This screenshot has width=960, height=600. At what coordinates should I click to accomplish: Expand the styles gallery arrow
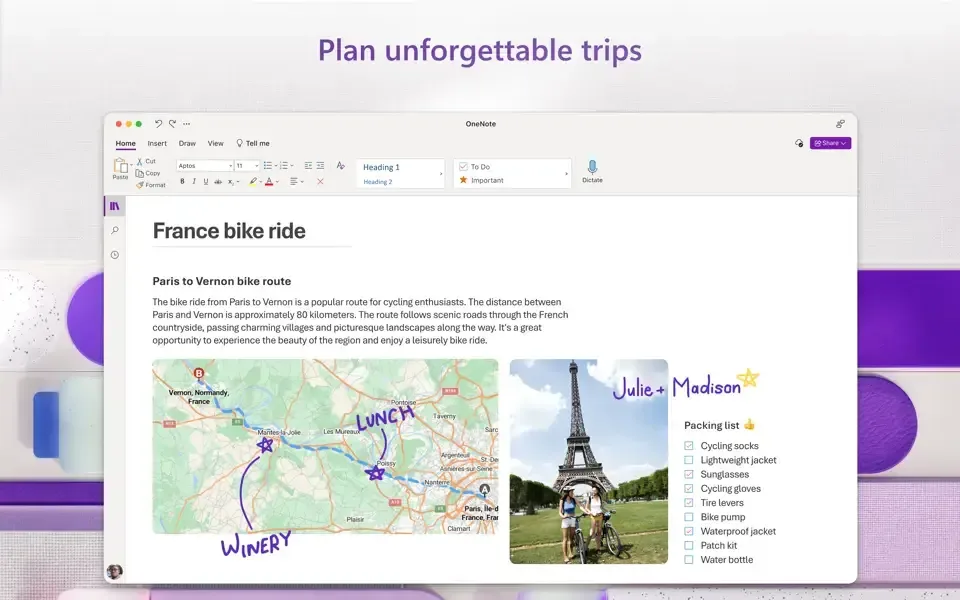441,174
